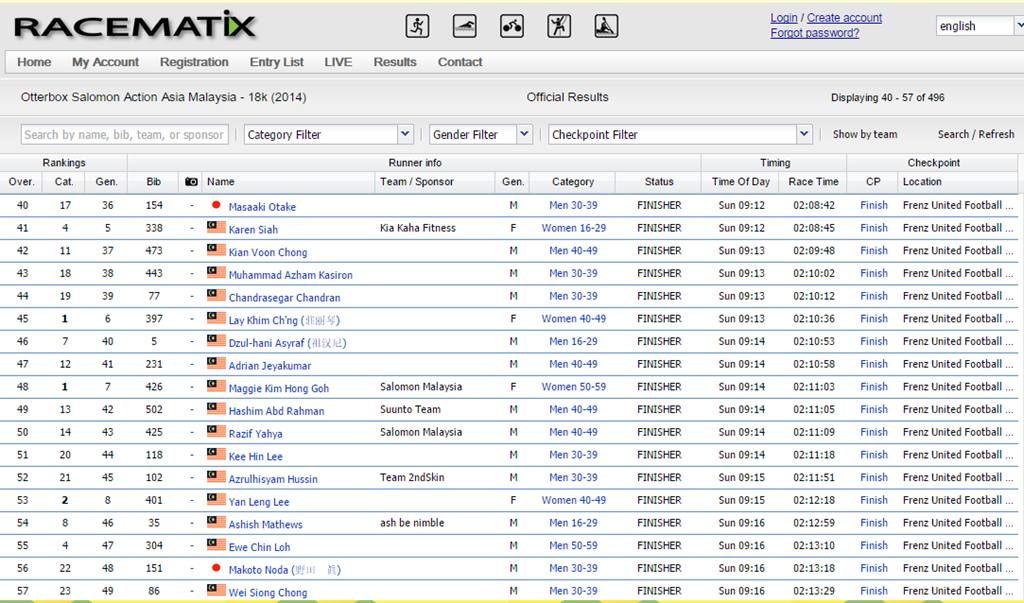
Task: Focus the name, bib, team search field
Action: (x=125, y=135)
